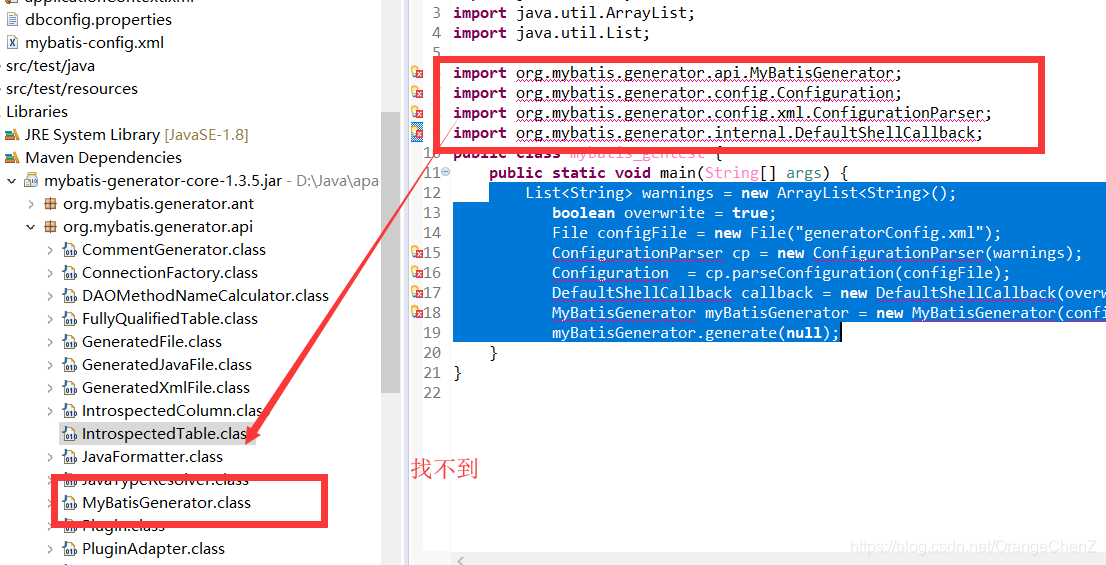Expand ConnectionFactory.class

49,273
